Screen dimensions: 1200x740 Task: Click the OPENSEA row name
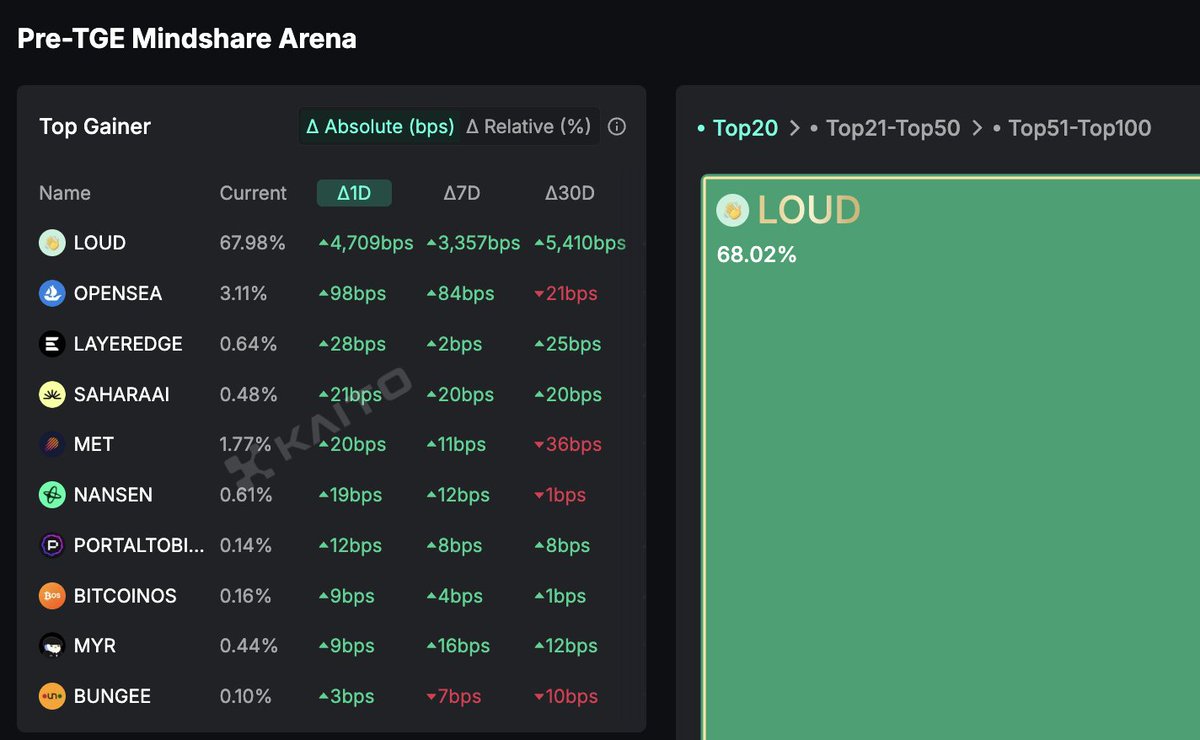(x=118, y=293)
